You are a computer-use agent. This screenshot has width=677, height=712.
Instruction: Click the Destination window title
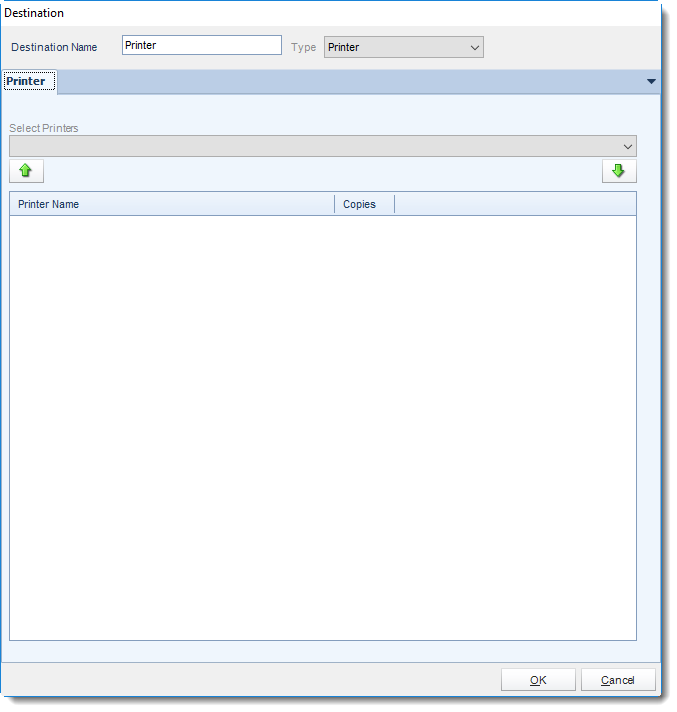point(34,13)
